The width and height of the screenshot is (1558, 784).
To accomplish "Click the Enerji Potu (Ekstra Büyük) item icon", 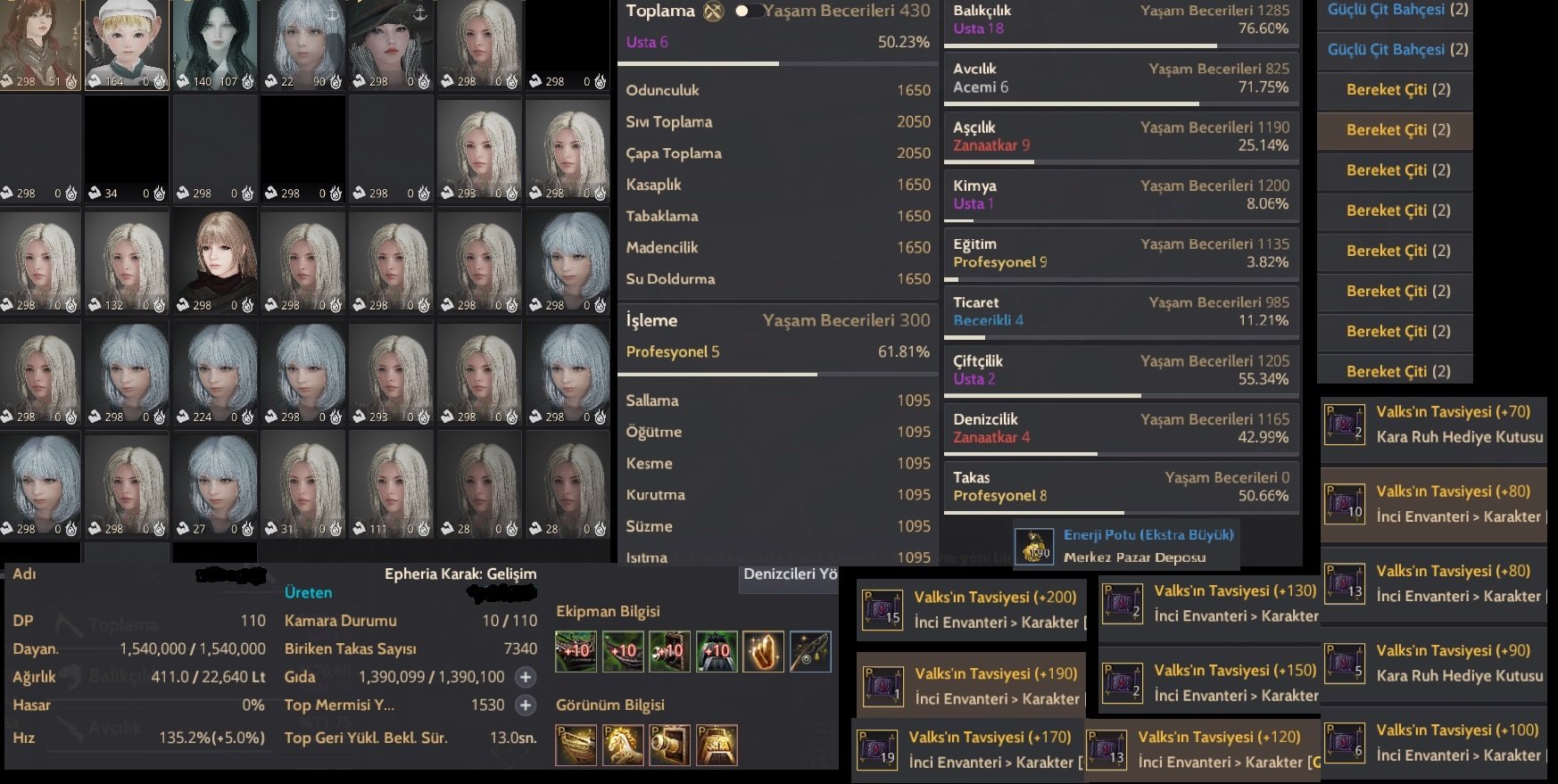I will 1035,546.
